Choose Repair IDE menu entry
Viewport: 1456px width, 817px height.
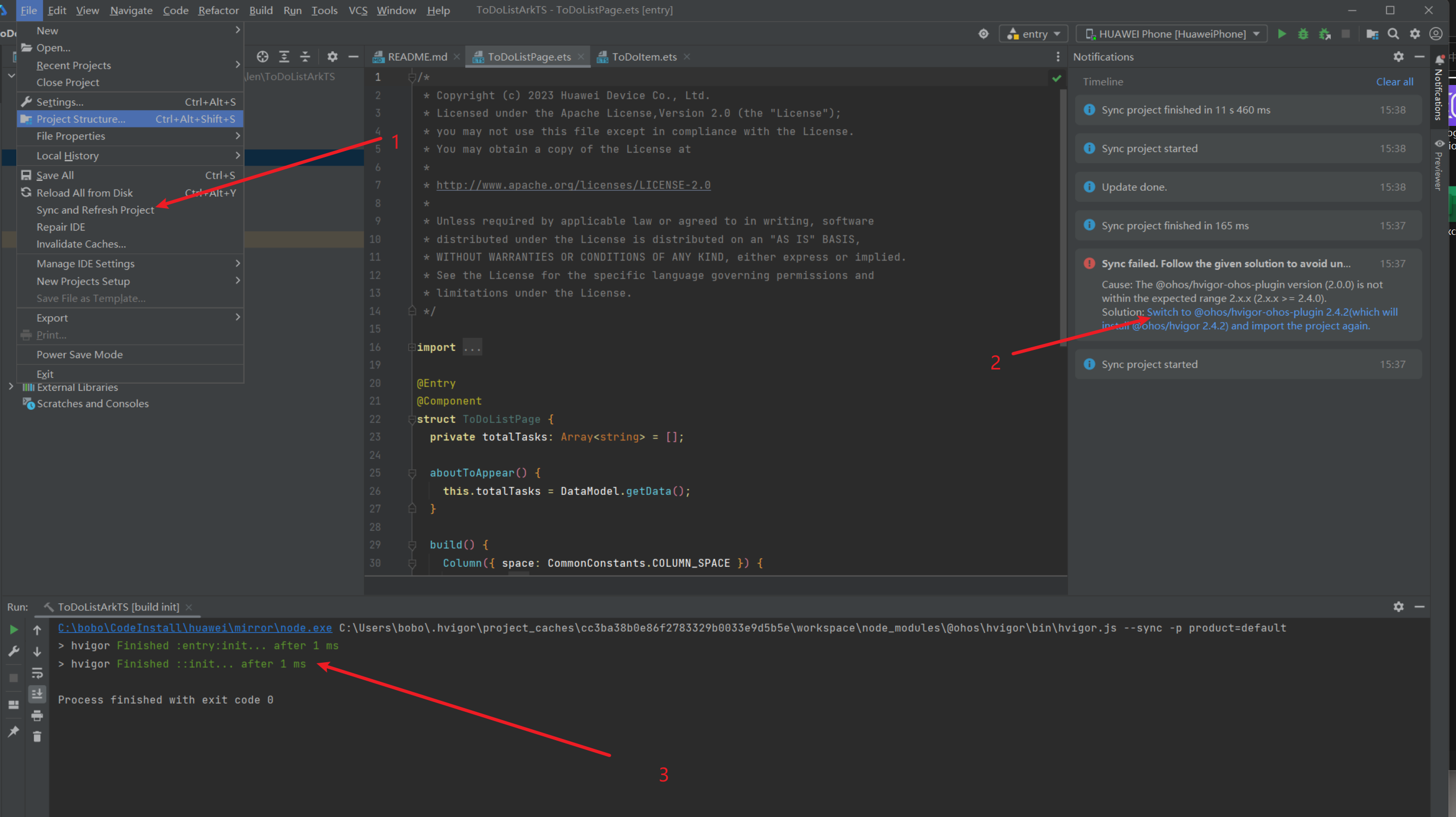130,227
